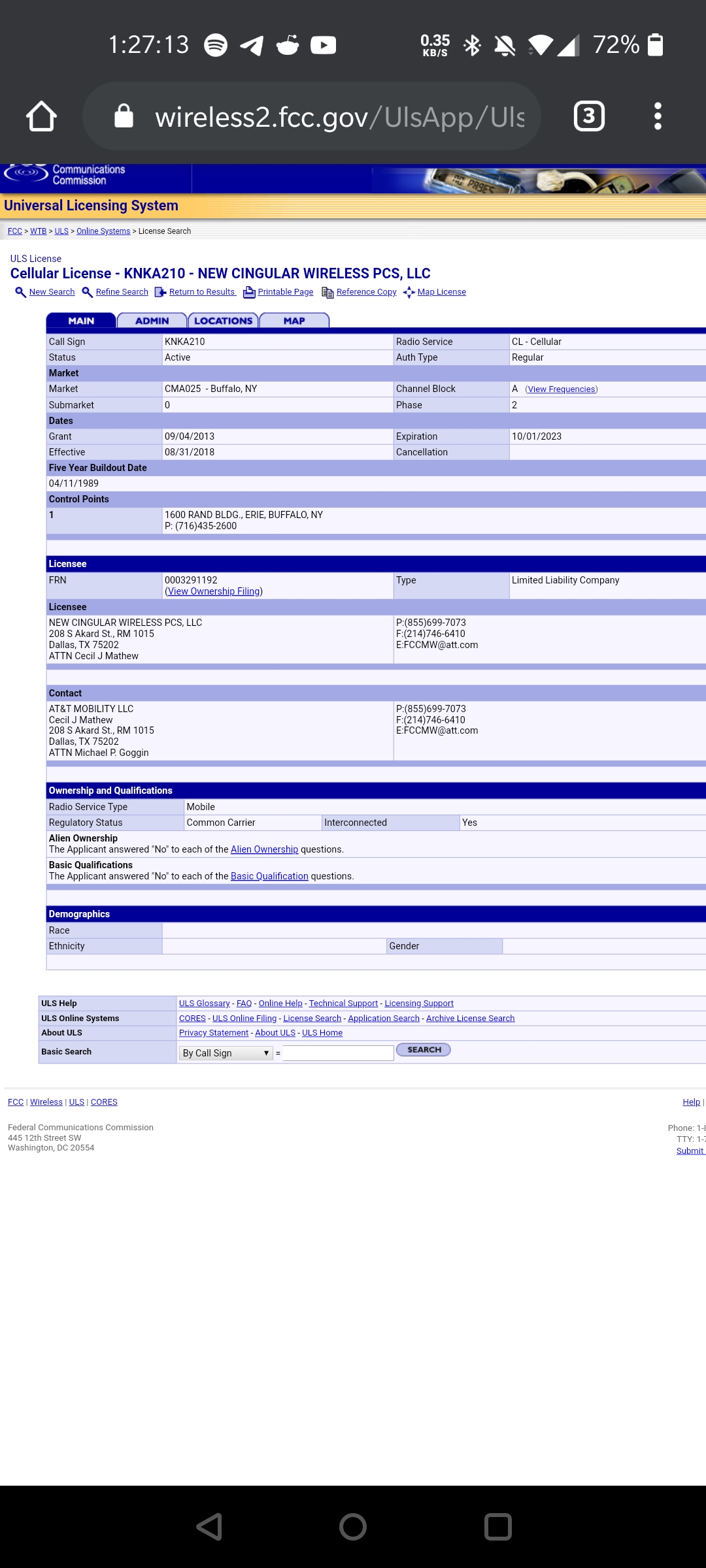Viewport: 706px width, 1568px height.
Task: Open the Refine Search link
Action: point(122,292)
